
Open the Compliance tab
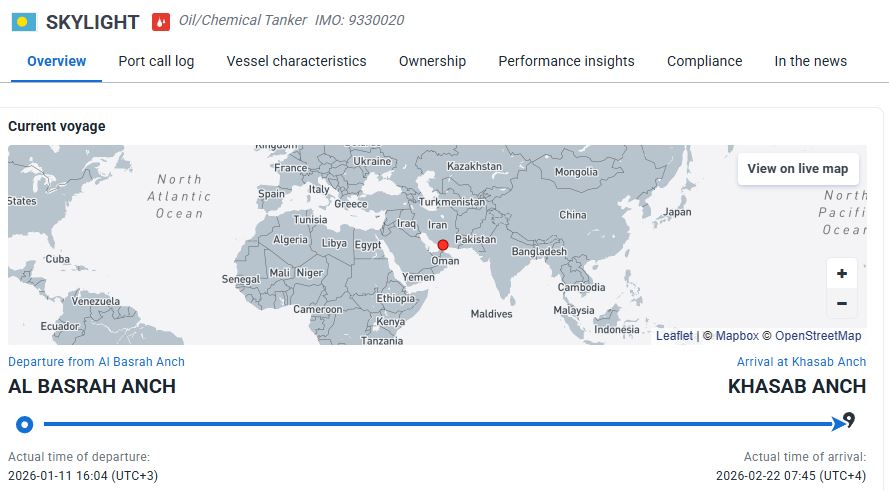pyautogui.click(x=704, y=61)
